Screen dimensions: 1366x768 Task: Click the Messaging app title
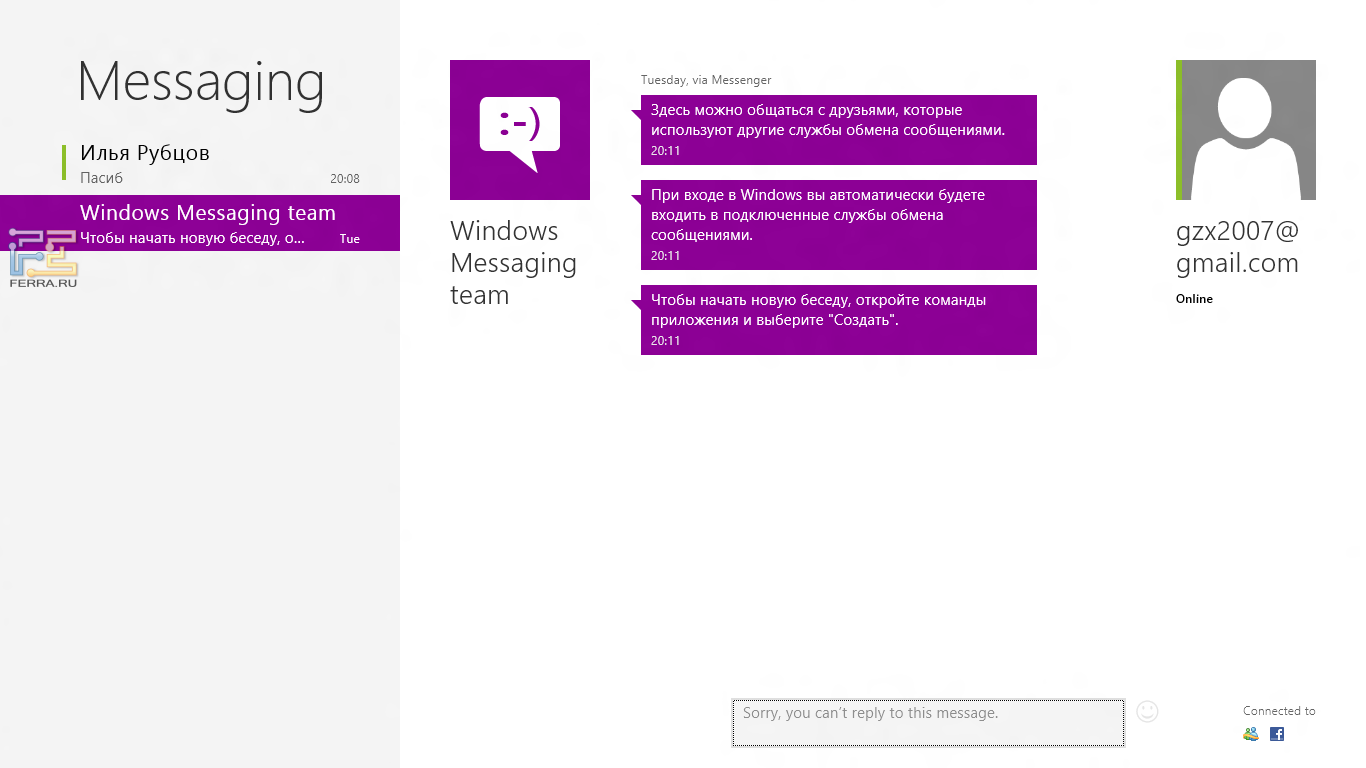pyautogui.click(x=201, y=82)
